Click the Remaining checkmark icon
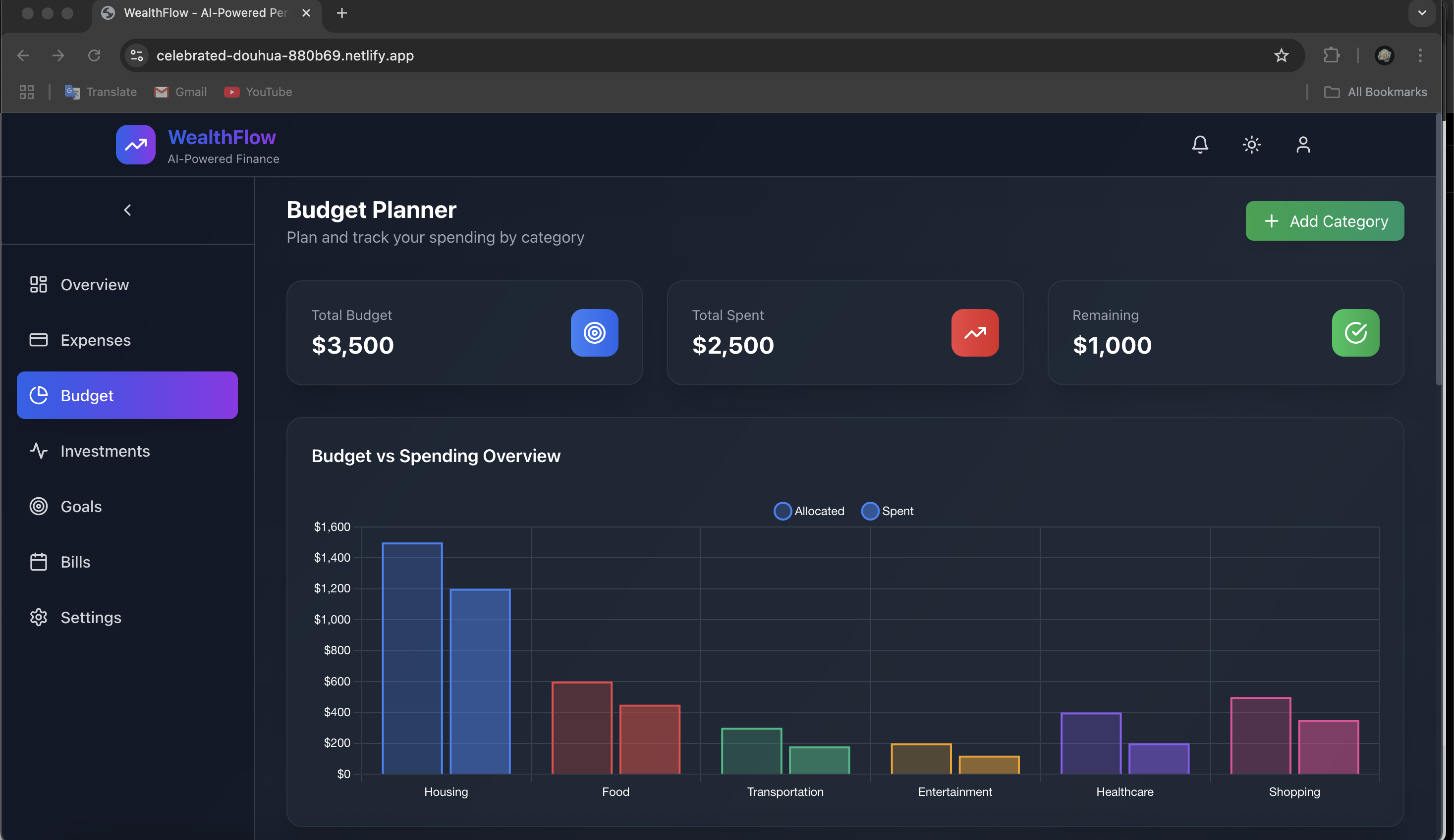This screenshot has width=1454, height=840. (1355, 333)
